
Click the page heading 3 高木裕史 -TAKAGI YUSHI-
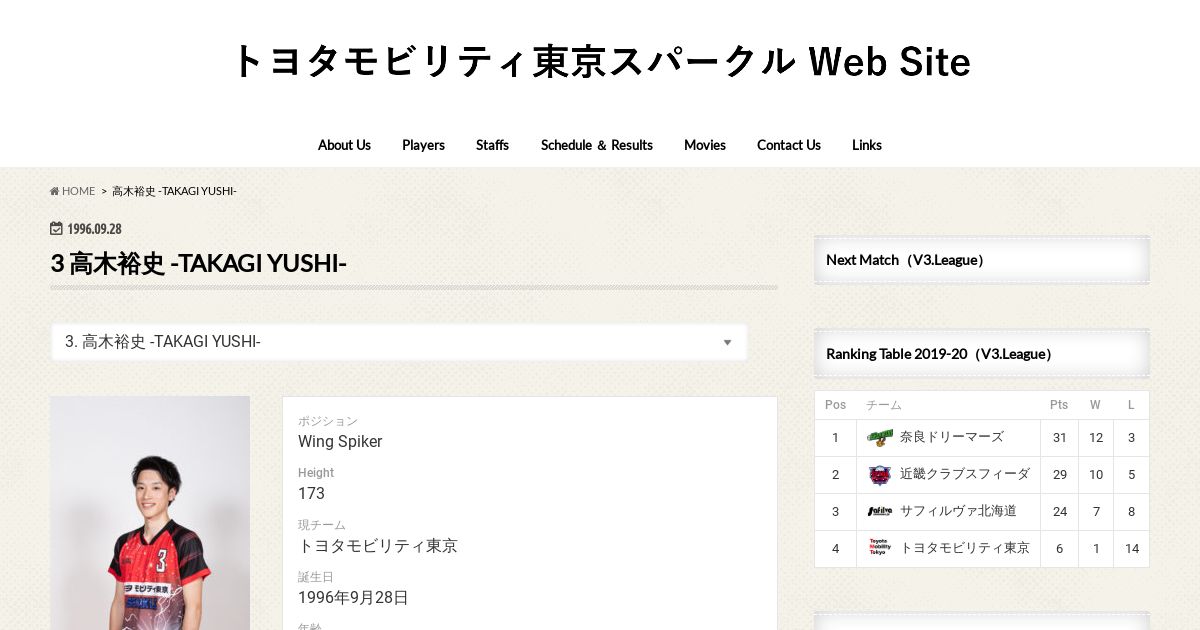pyautogui.click(x=198, y=264)
